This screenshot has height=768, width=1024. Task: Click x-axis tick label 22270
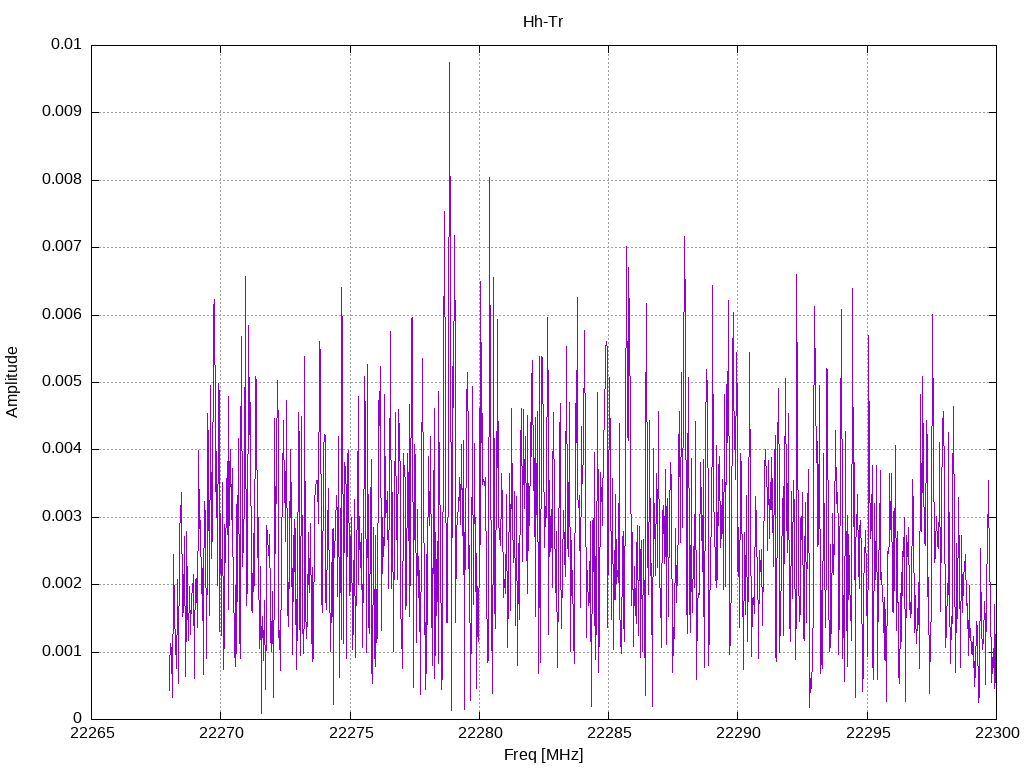pyautogui.click(x=221, y=733)
